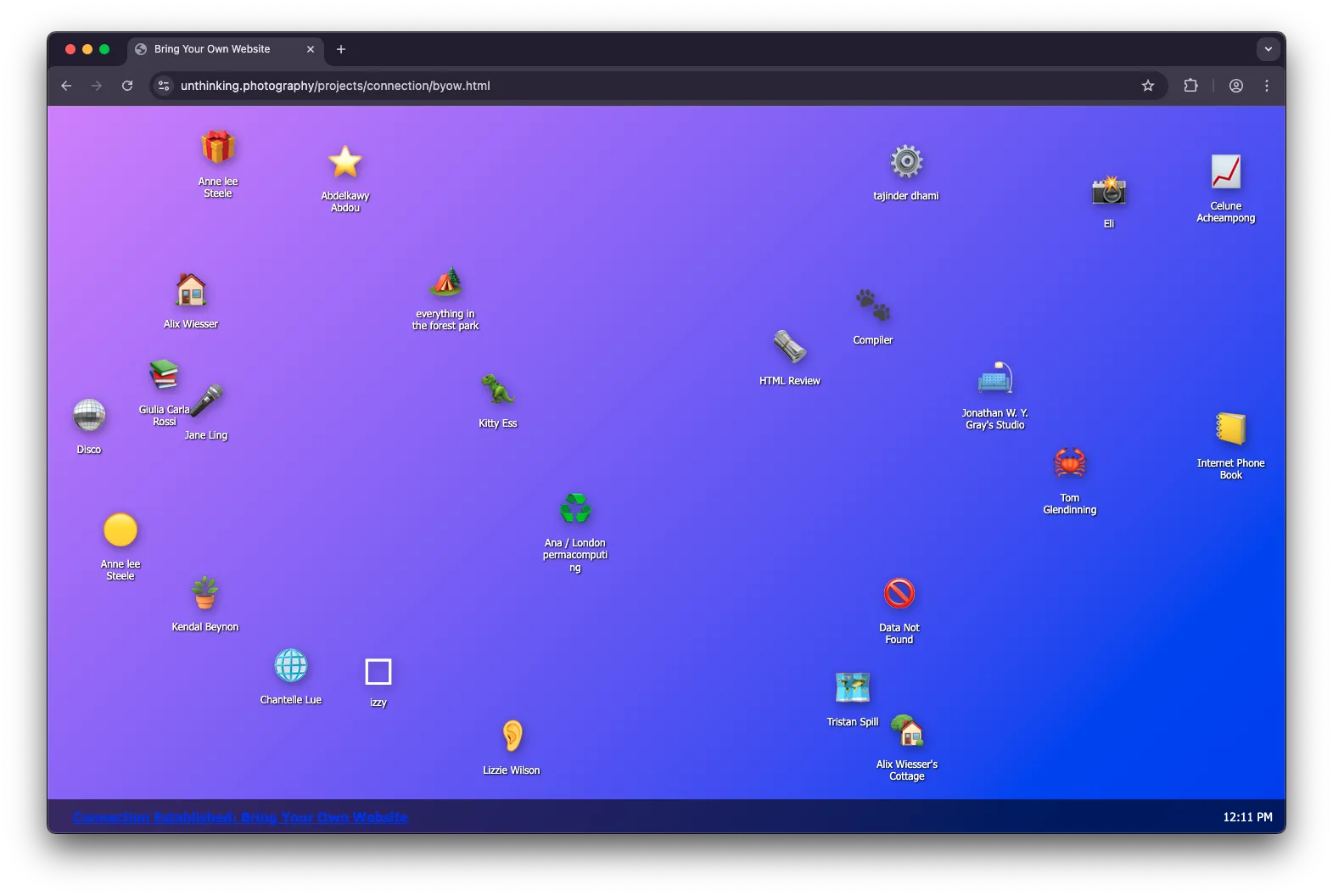
Task: Open the Lizzie Wilson ear icon
Action: point(512,736)
